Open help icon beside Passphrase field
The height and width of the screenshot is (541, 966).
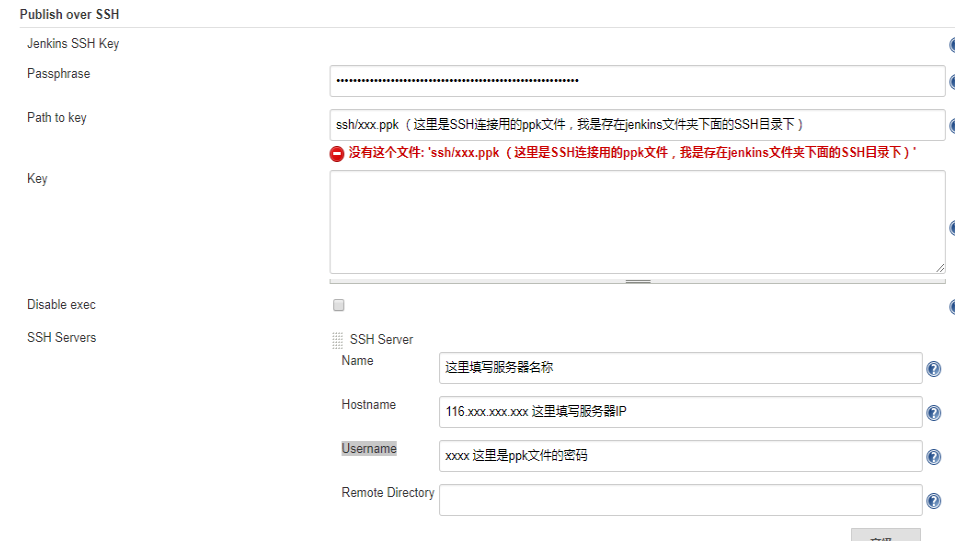pos(952,81)
